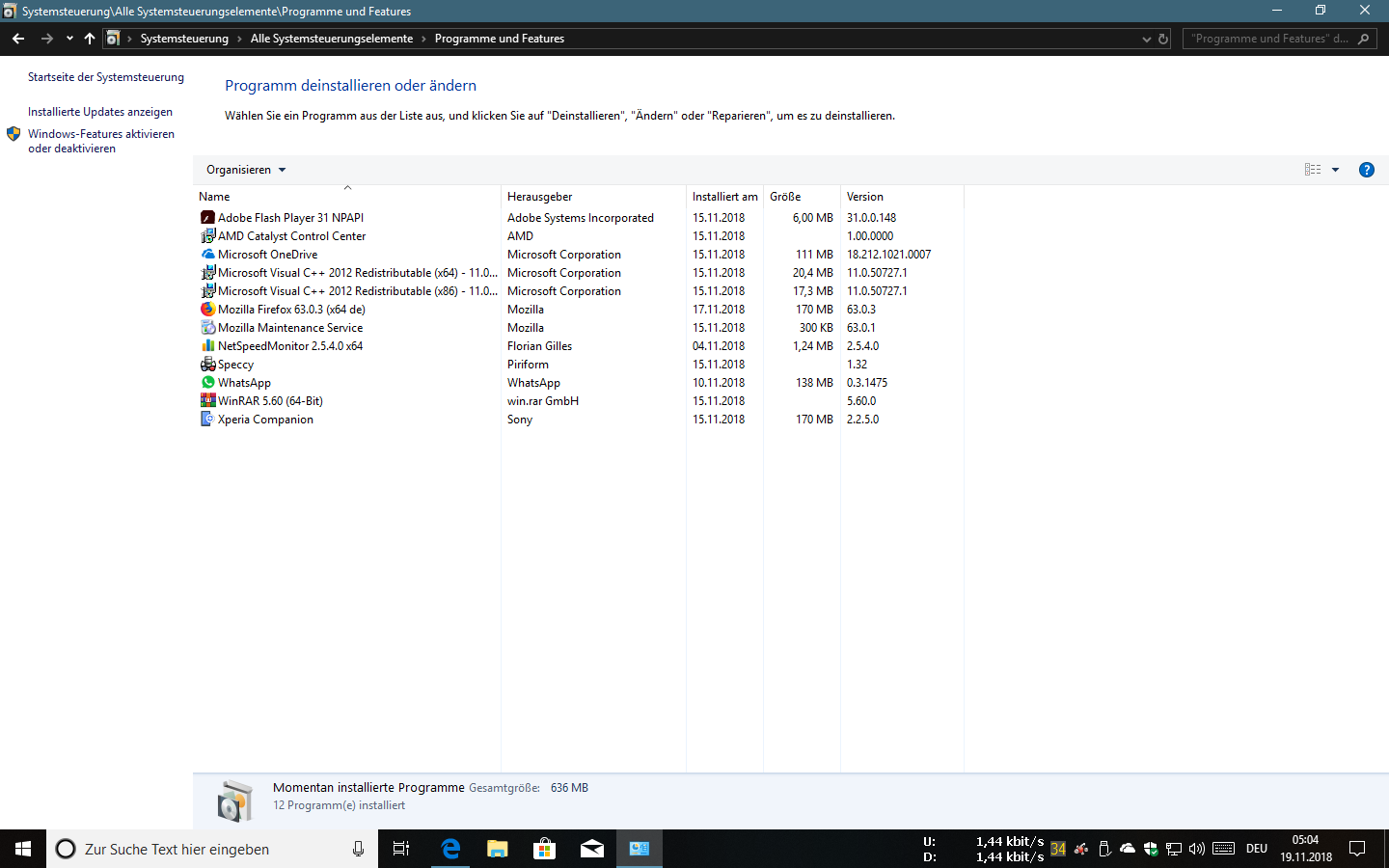Click the Visual C++ 2012 x86 icon
The height and width of the screenshot is (868, 1389).
click(207, 291)
